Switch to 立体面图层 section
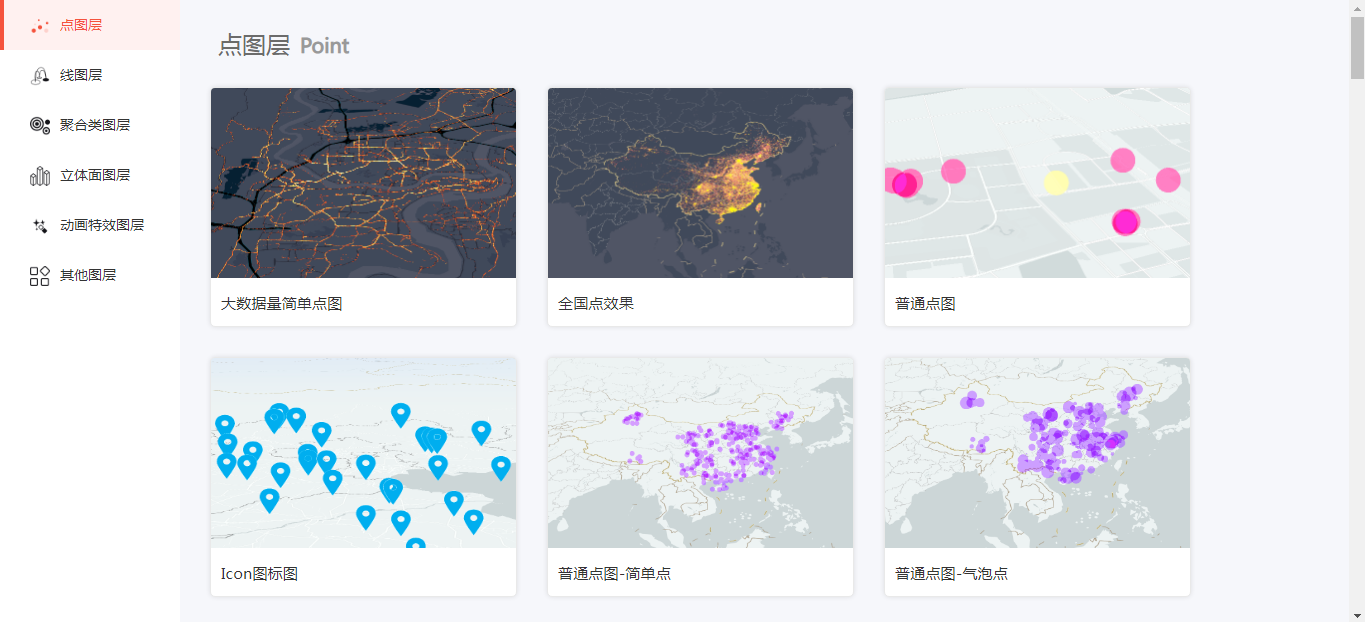Screen dimensions: 1365x622 [x=90, y=175]
